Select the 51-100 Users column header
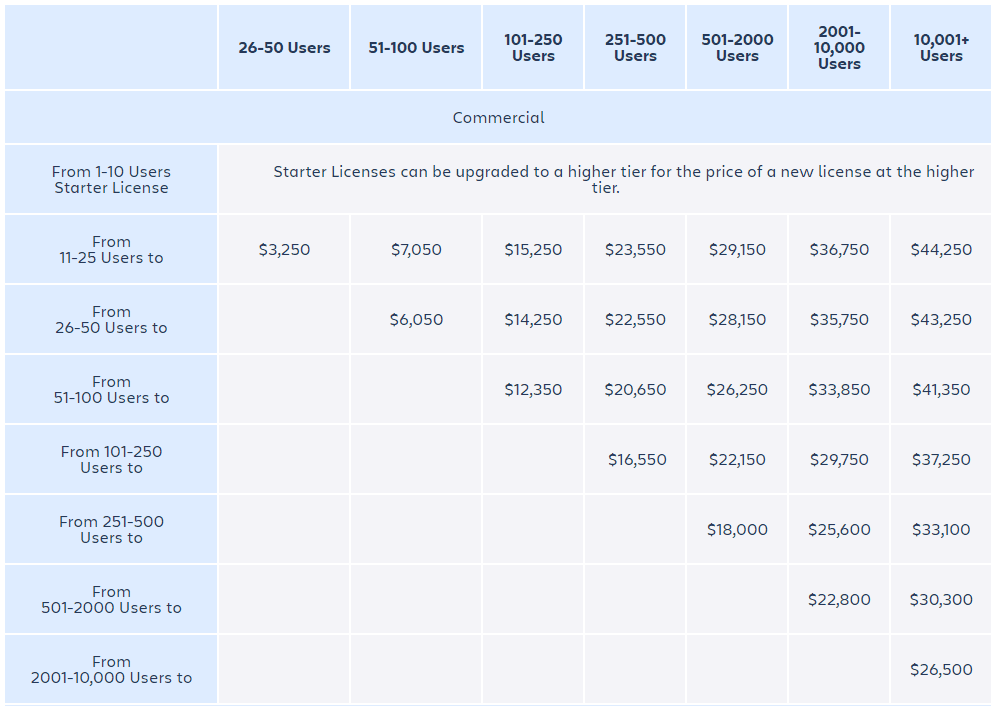This screenshot has width=998, height=706. (416, 48)
